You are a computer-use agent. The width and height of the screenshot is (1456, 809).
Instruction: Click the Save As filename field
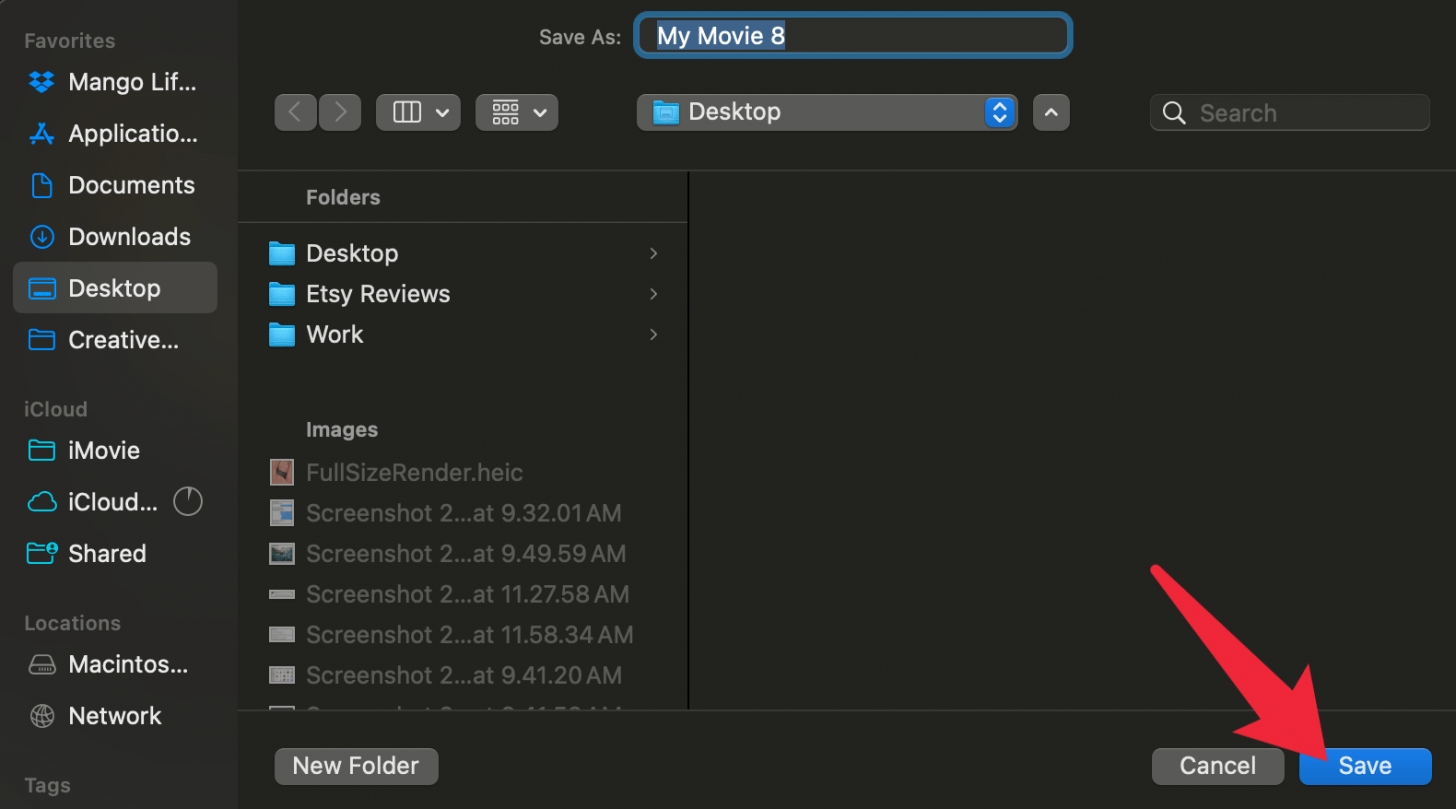click(853, 37)
